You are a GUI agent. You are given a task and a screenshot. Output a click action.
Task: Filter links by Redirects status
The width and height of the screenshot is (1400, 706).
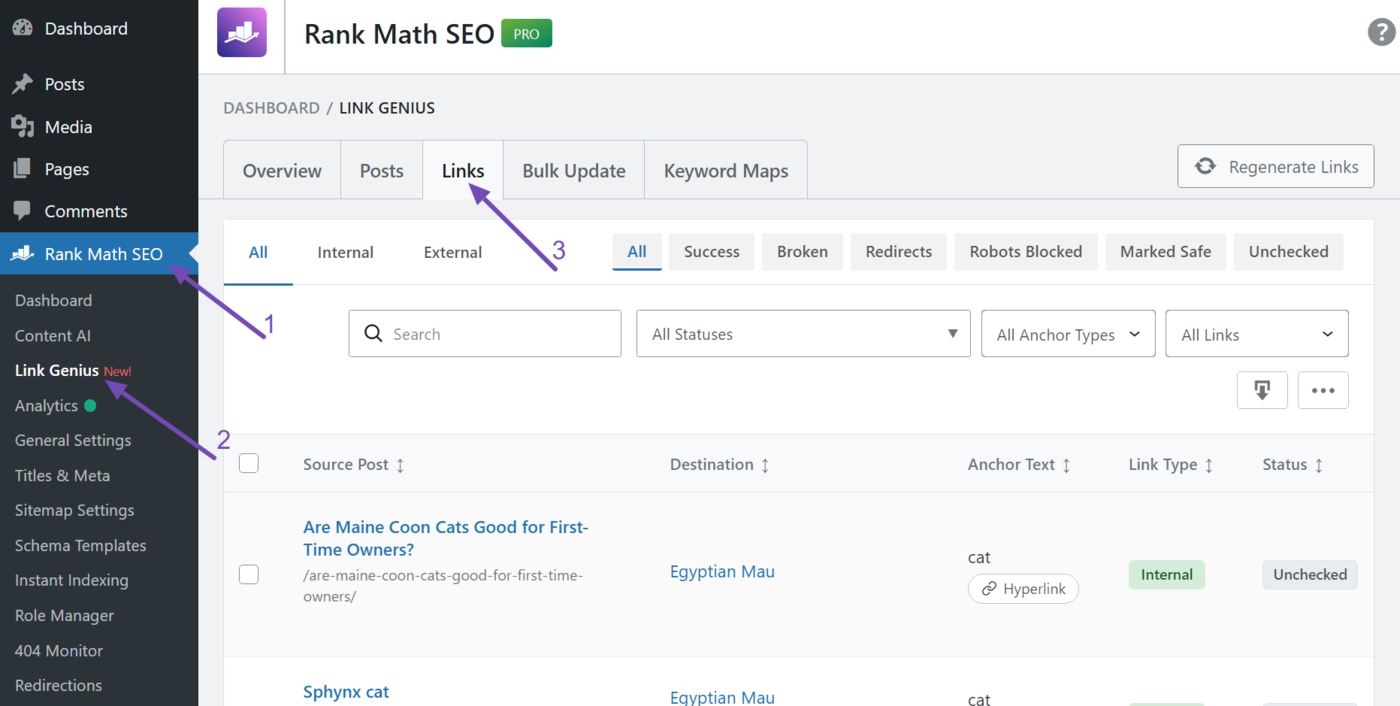point(899,251)
